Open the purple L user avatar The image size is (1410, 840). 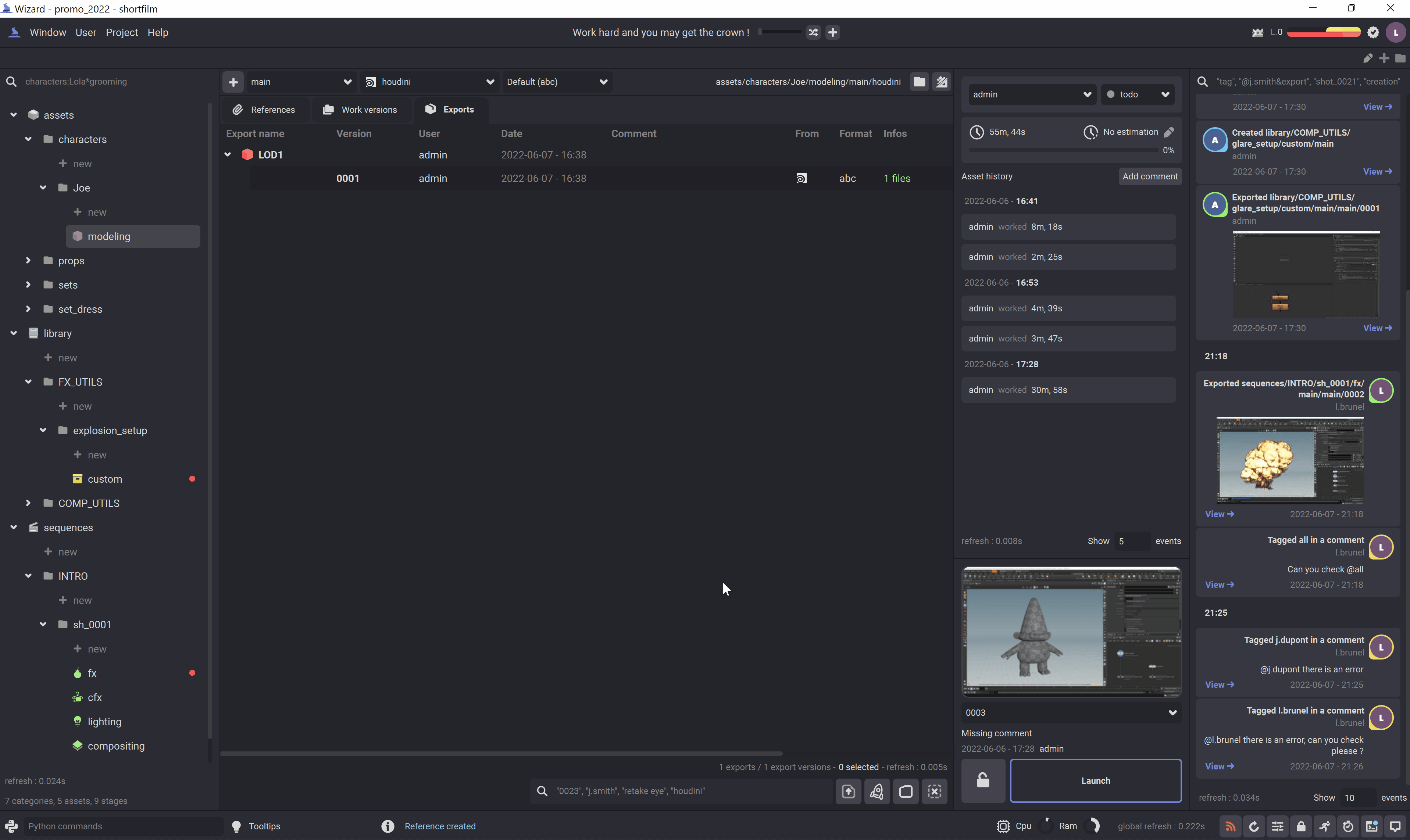point(1396,32)
